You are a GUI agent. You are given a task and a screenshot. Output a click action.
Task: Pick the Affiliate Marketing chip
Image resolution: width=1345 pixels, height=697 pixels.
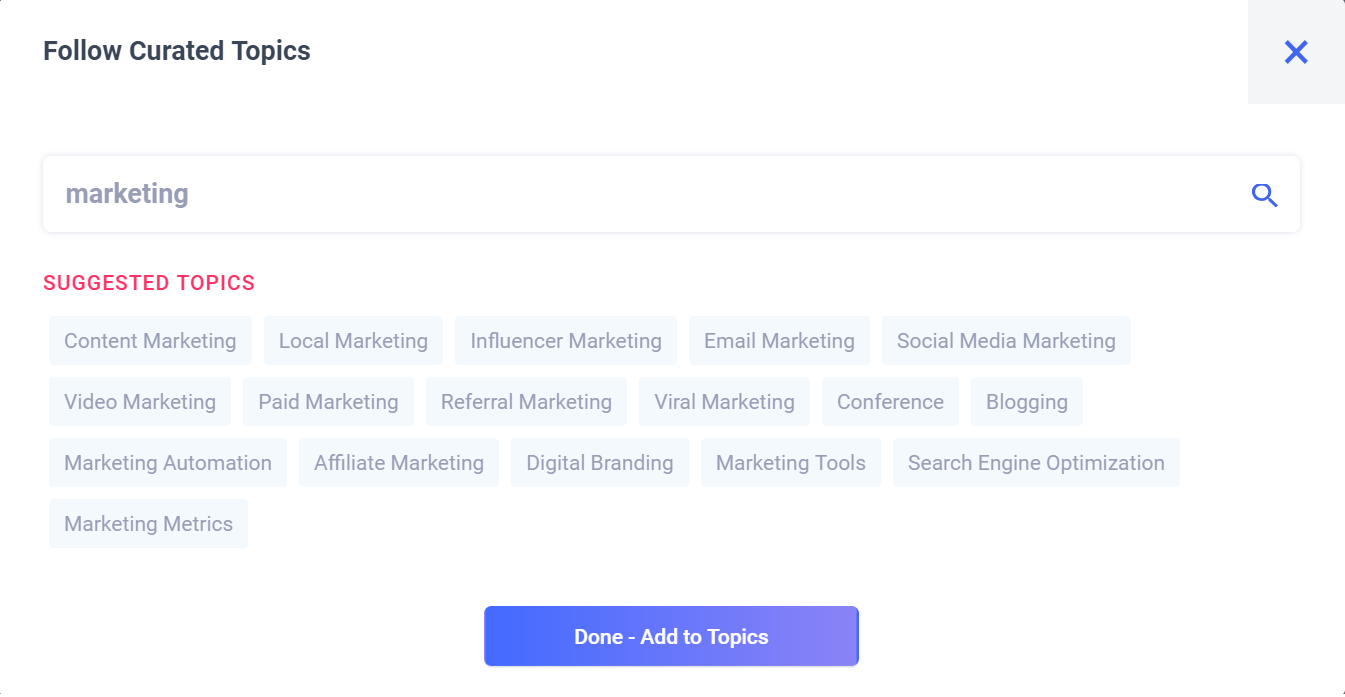[x=399, y=463]
